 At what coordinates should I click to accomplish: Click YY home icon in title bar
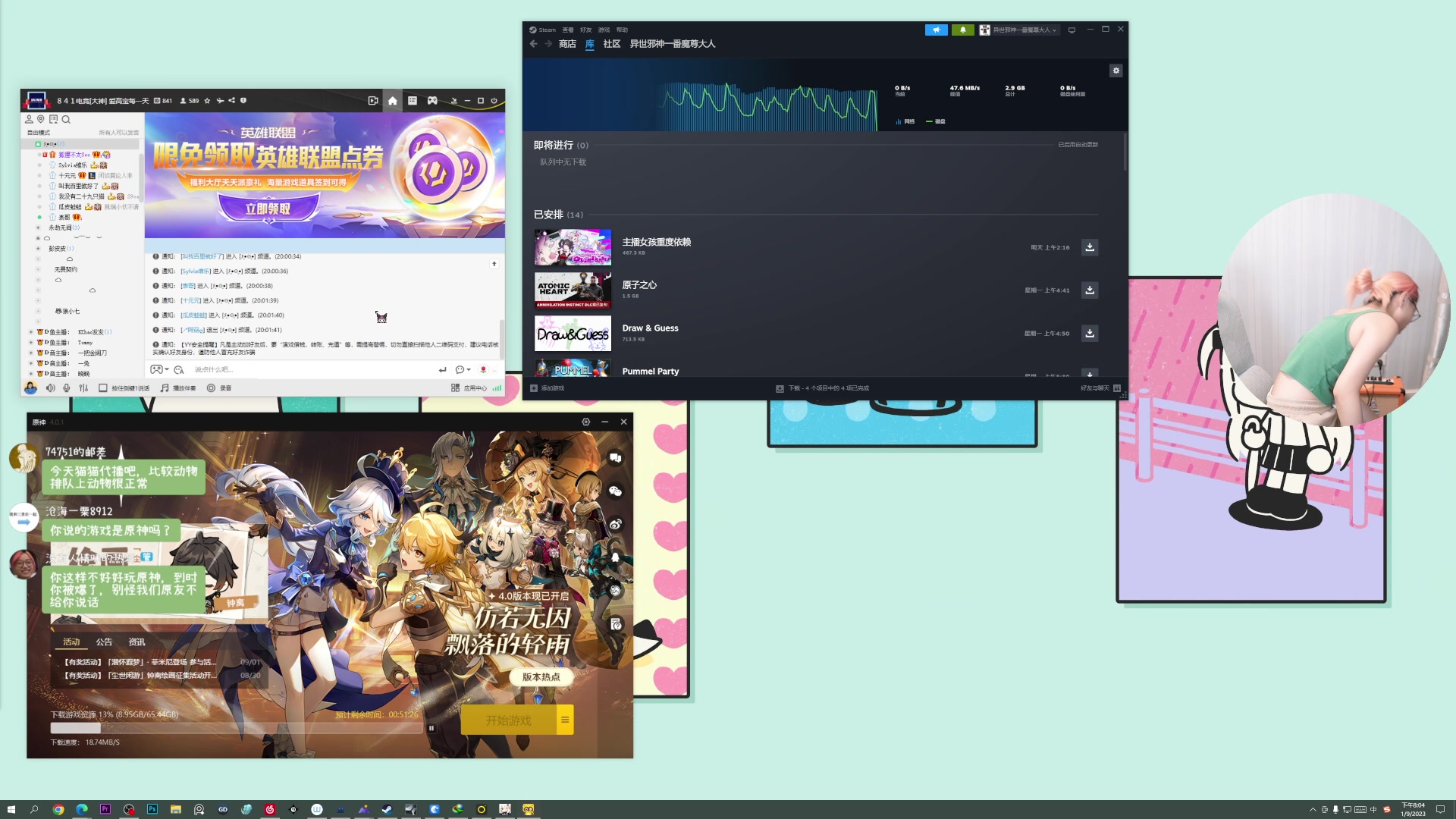(393, 100)
